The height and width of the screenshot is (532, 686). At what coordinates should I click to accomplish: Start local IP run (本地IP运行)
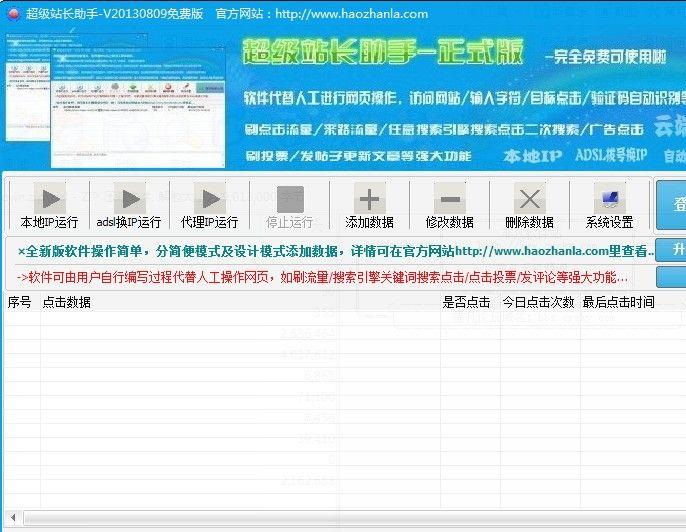(49, 206)
